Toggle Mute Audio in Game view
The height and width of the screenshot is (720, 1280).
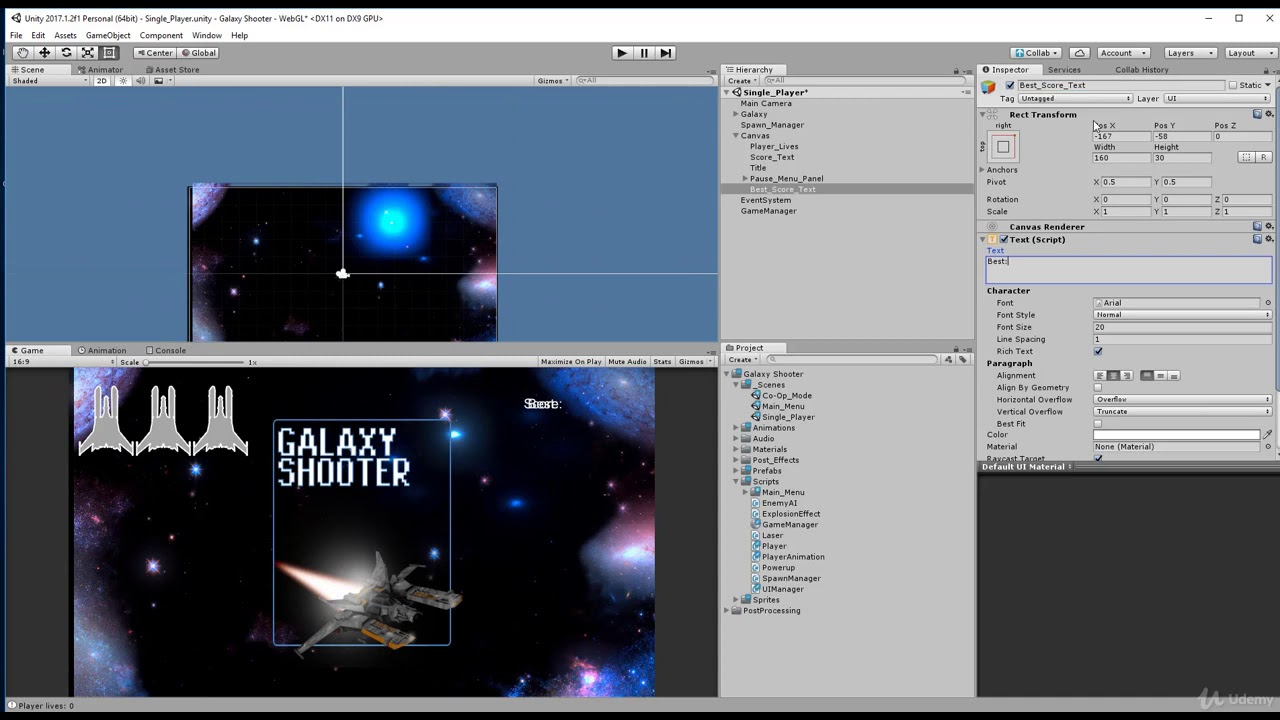627,362
